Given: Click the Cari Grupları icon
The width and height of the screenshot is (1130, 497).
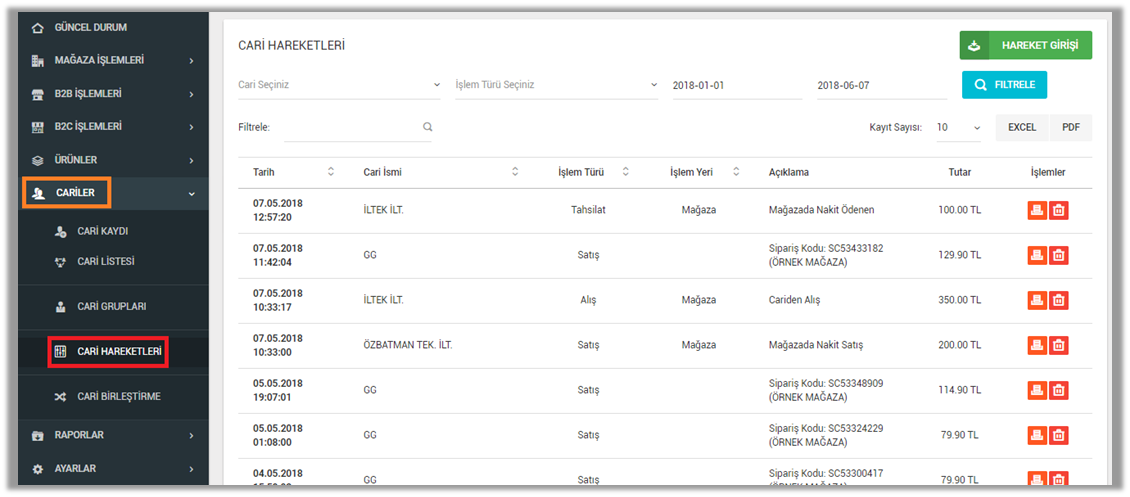Looking at the screenshot, I should pos(59,307).
